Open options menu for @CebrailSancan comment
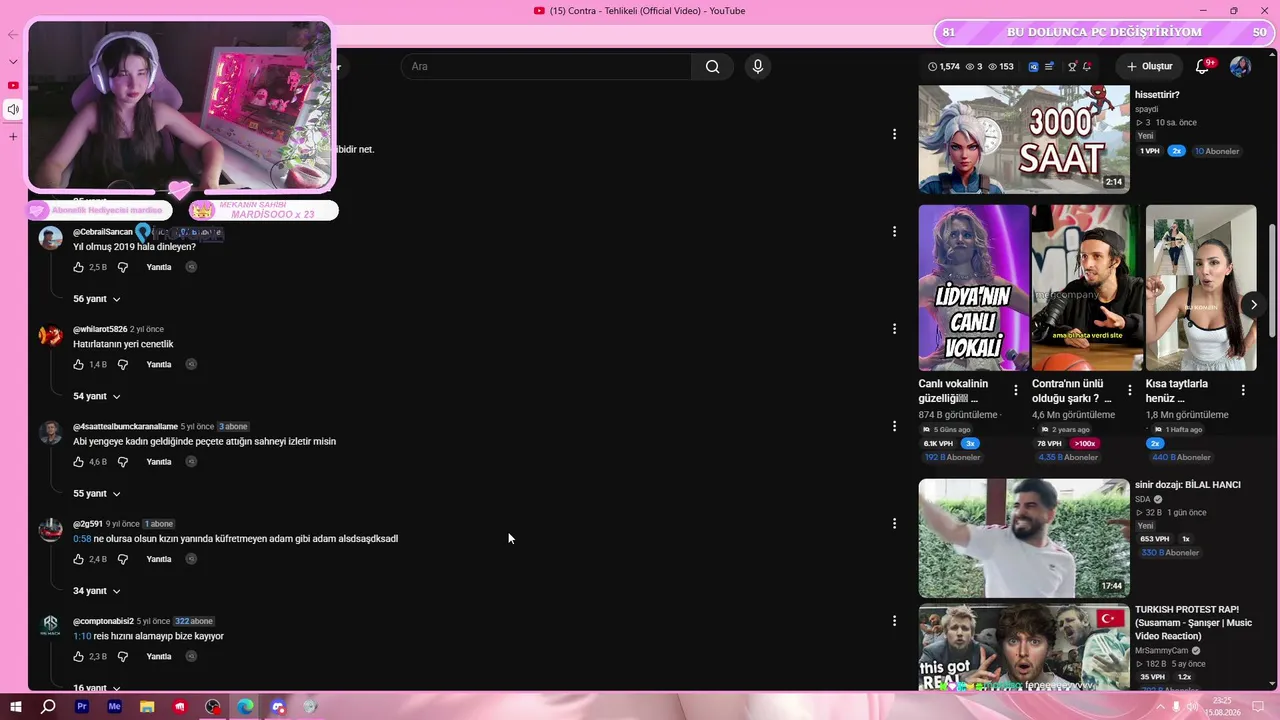The width and height of the screenshot is (1280, 720). [894, 231]
